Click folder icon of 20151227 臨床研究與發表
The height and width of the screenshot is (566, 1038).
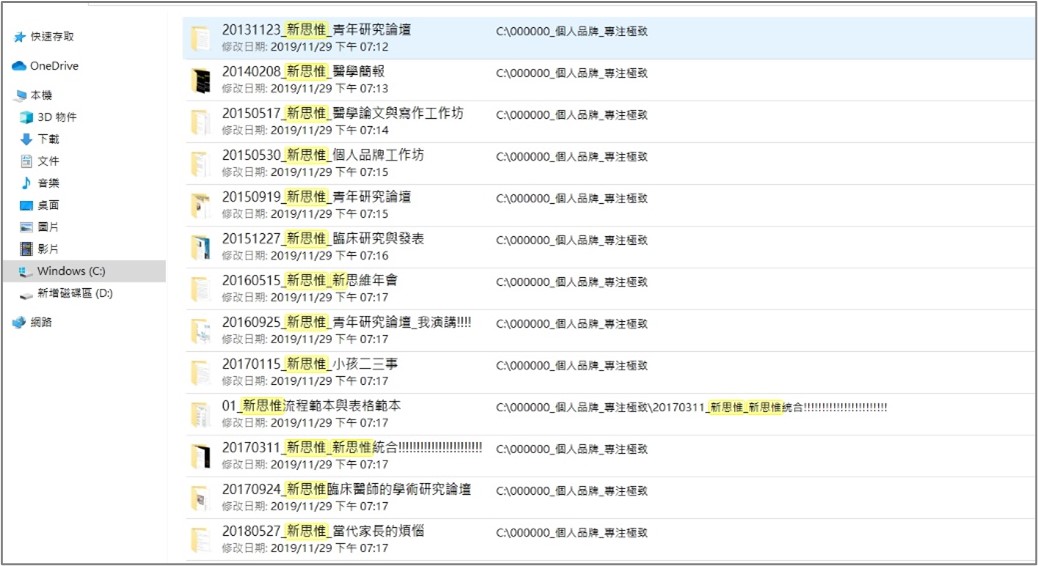coord(200,247)
